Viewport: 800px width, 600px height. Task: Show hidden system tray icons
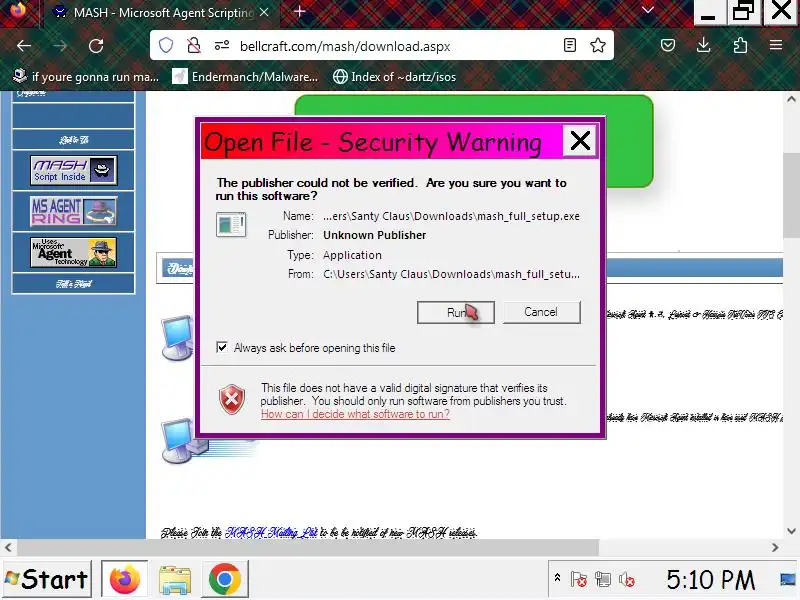tap(557, 578)
